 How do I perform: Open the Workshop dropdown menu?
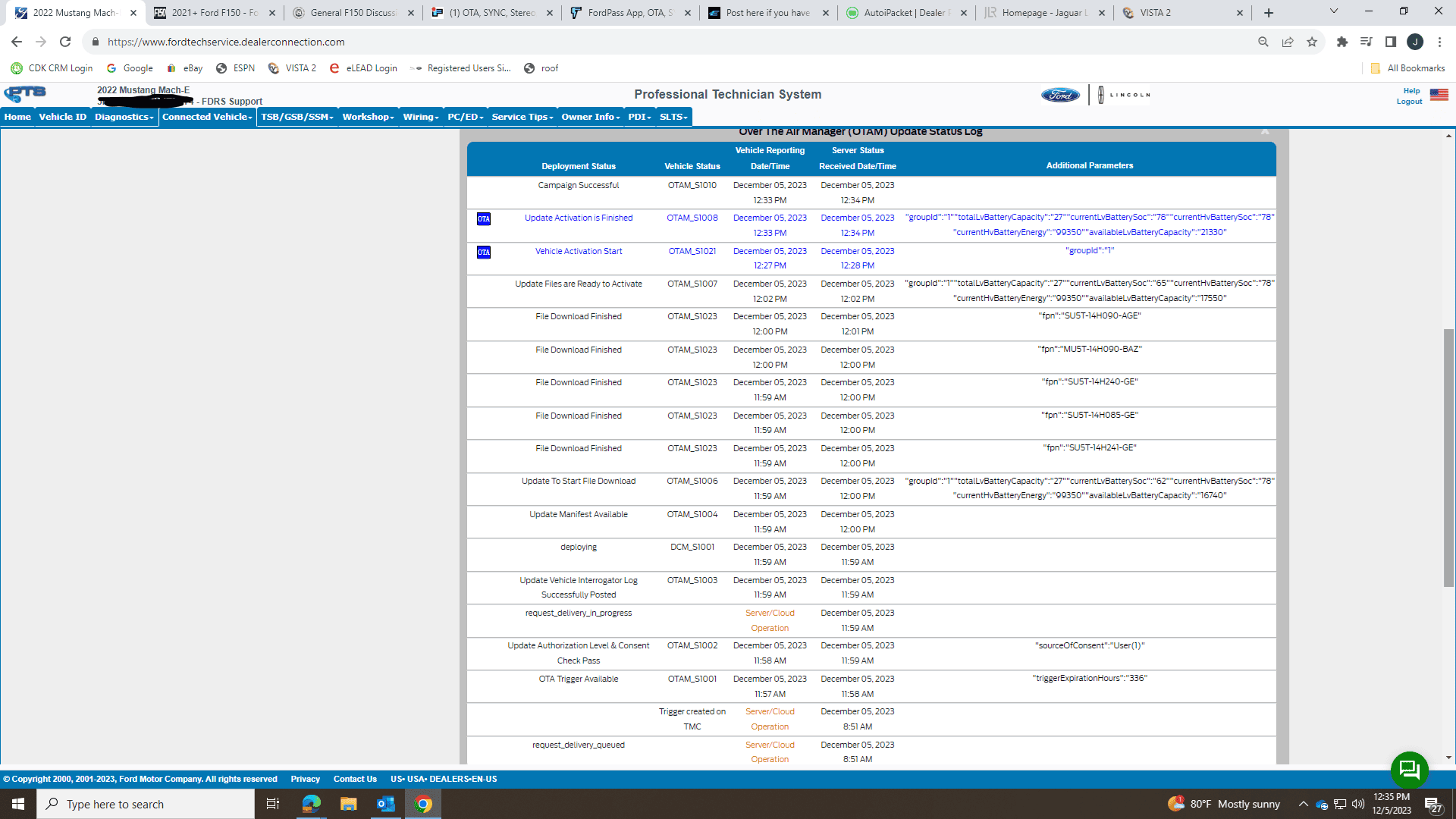pos(368,117)
